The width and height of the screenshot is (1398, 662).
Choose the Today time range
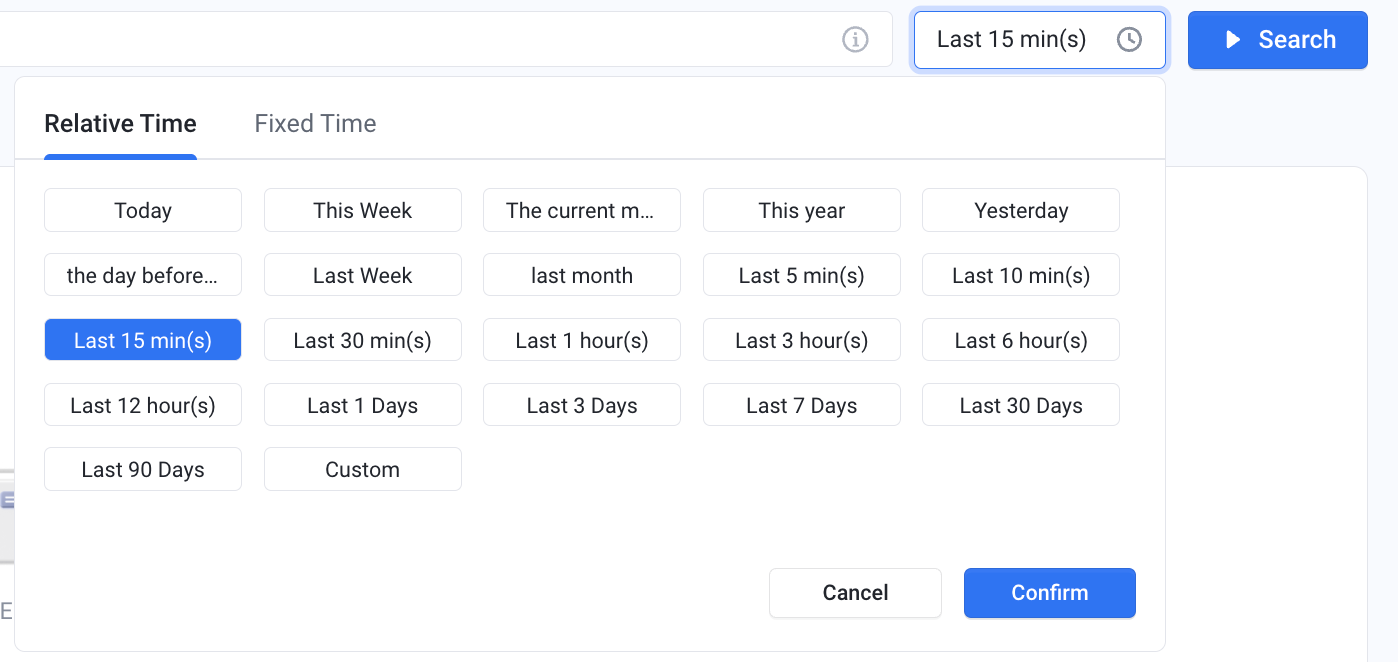(x=143, y=210)
